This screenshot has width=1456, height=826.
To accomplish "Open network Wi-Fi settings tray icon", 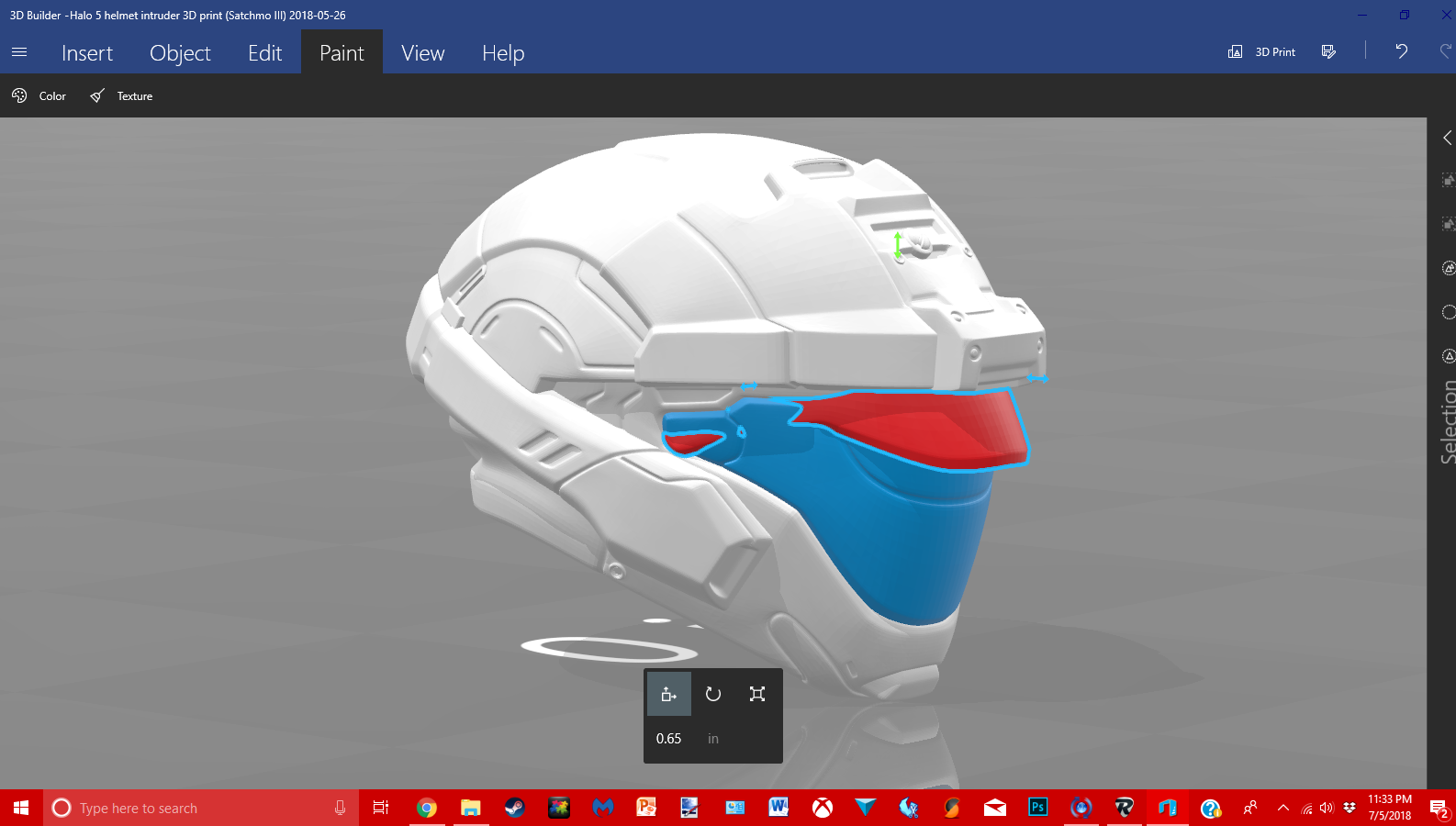I will [1306, 808].
